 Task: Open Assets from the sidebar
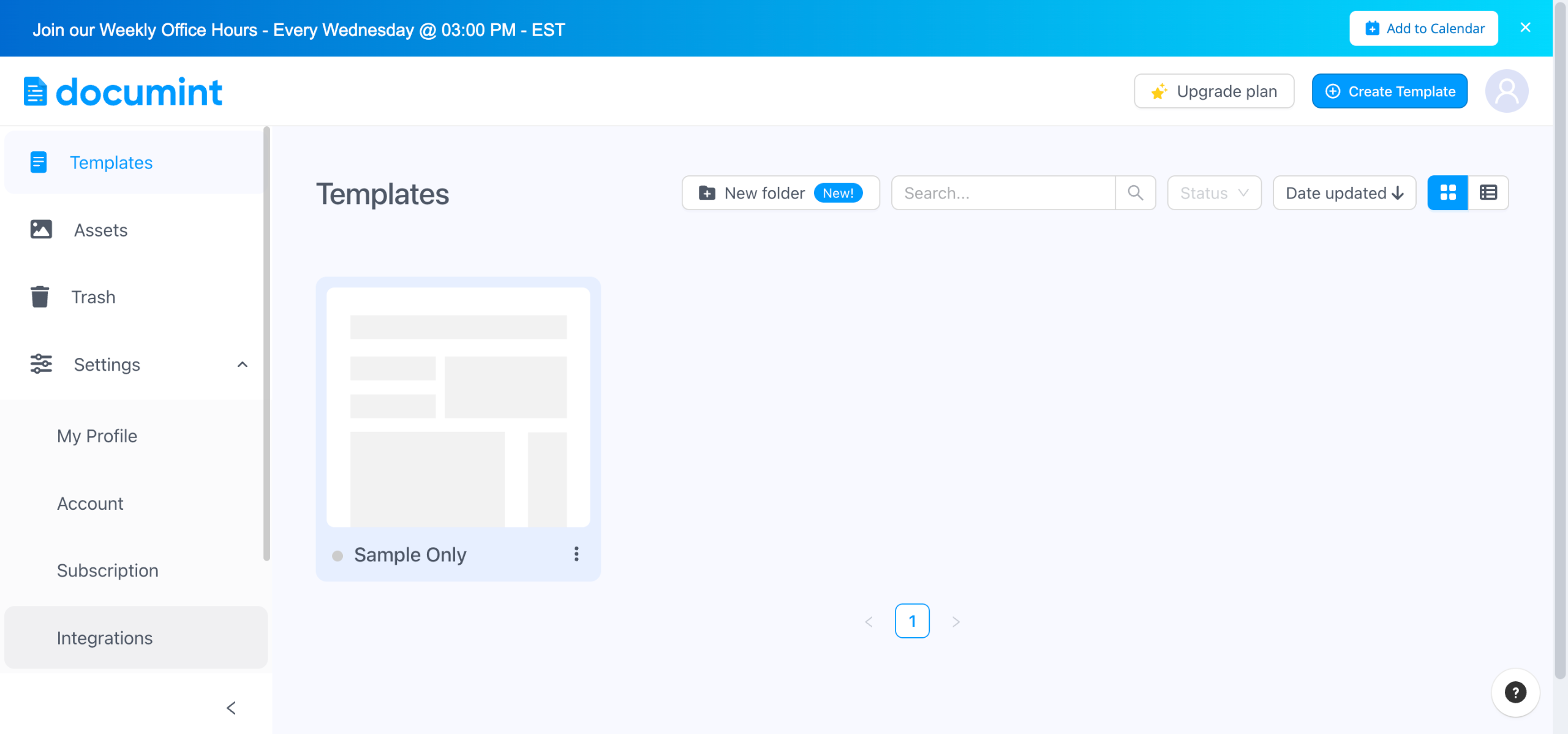tap(100, 230)
